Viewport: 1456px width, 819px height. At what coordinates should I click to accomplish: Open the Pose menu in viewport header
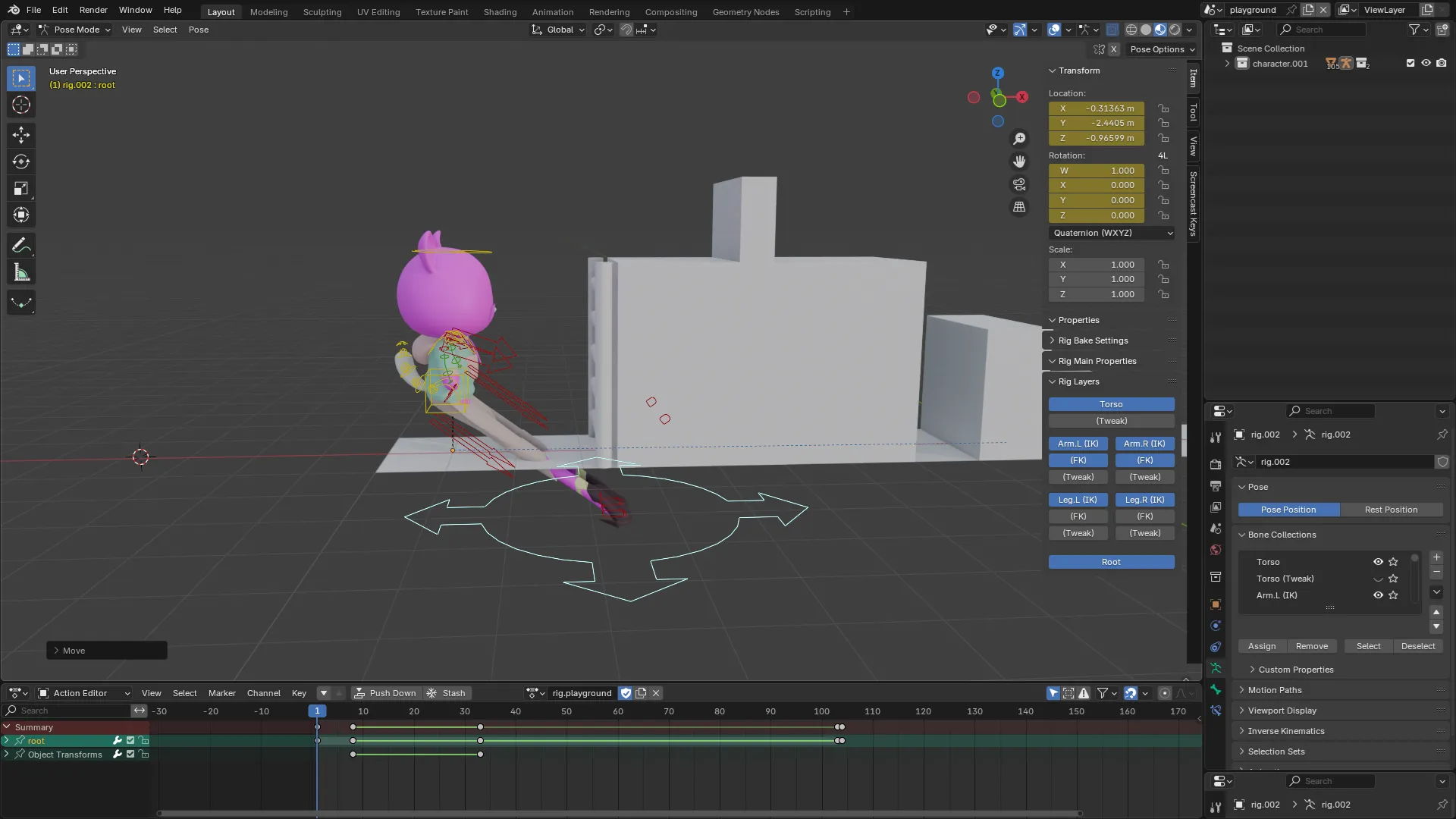point(199,30)
